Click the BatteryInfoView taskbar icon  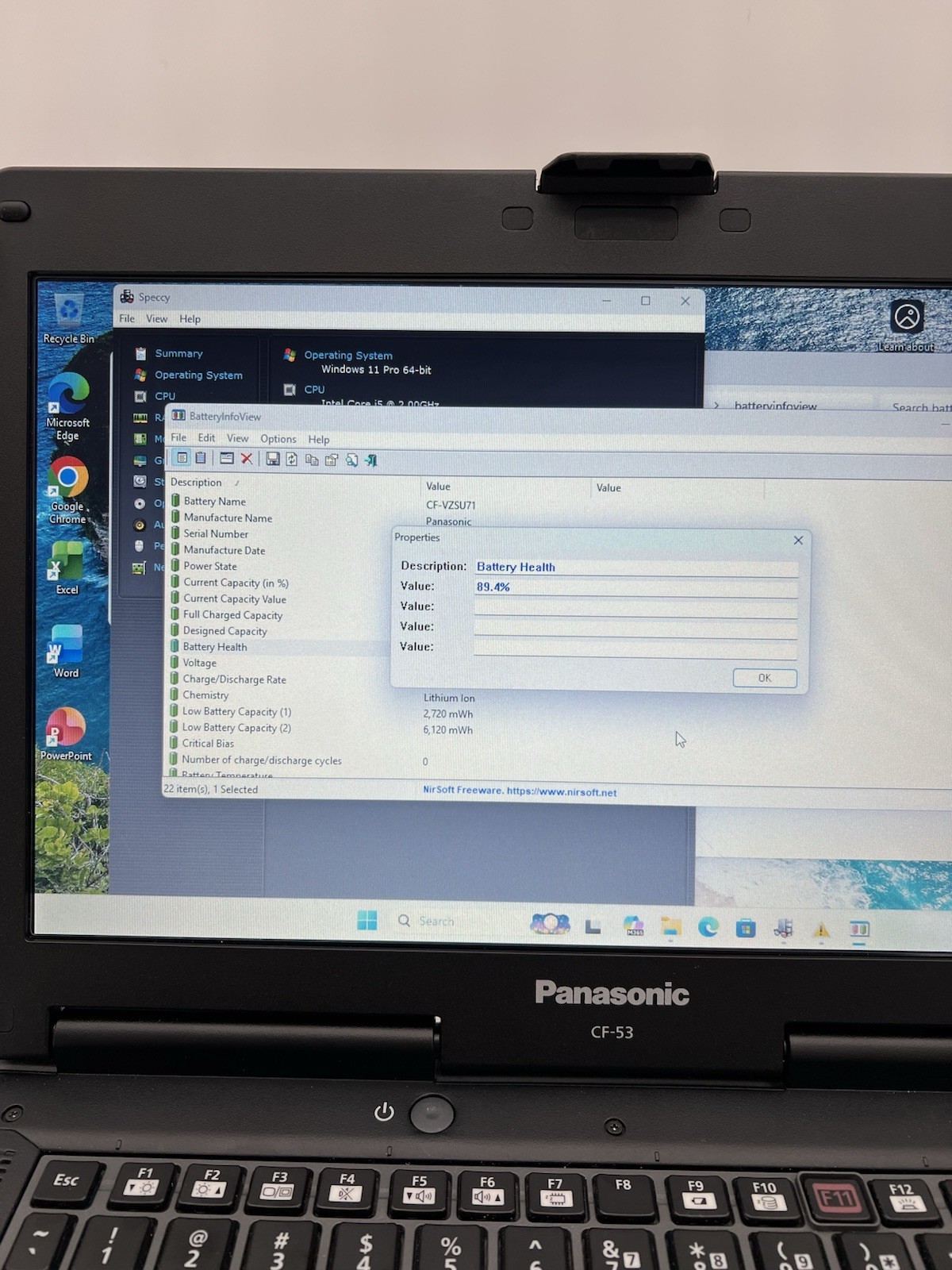(859, 929)
